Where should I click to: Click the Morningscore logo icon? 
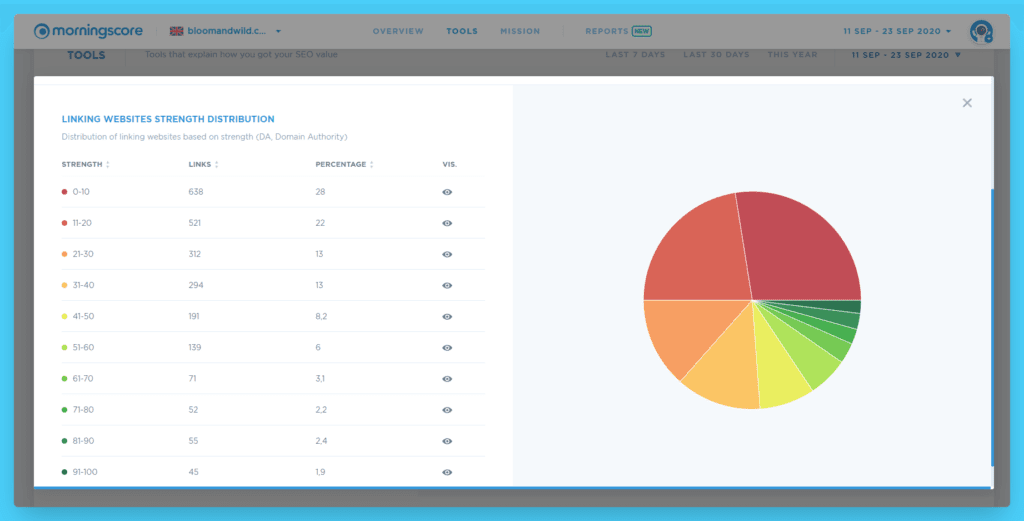pyautogui.click(x=41, y=31)
